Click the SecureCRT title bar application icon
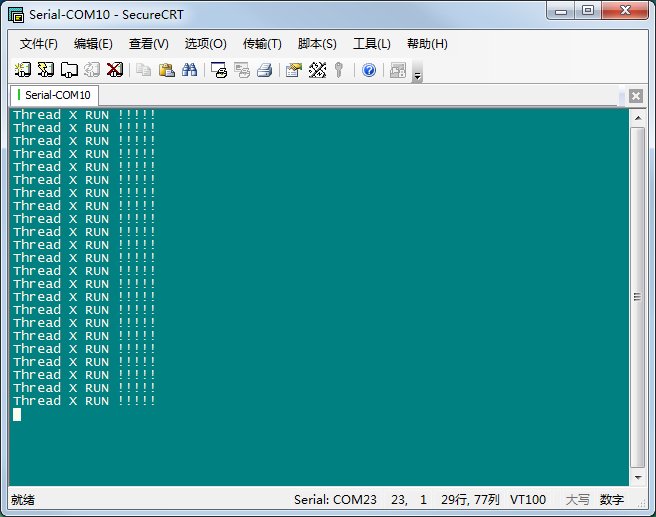 (16, 15)
